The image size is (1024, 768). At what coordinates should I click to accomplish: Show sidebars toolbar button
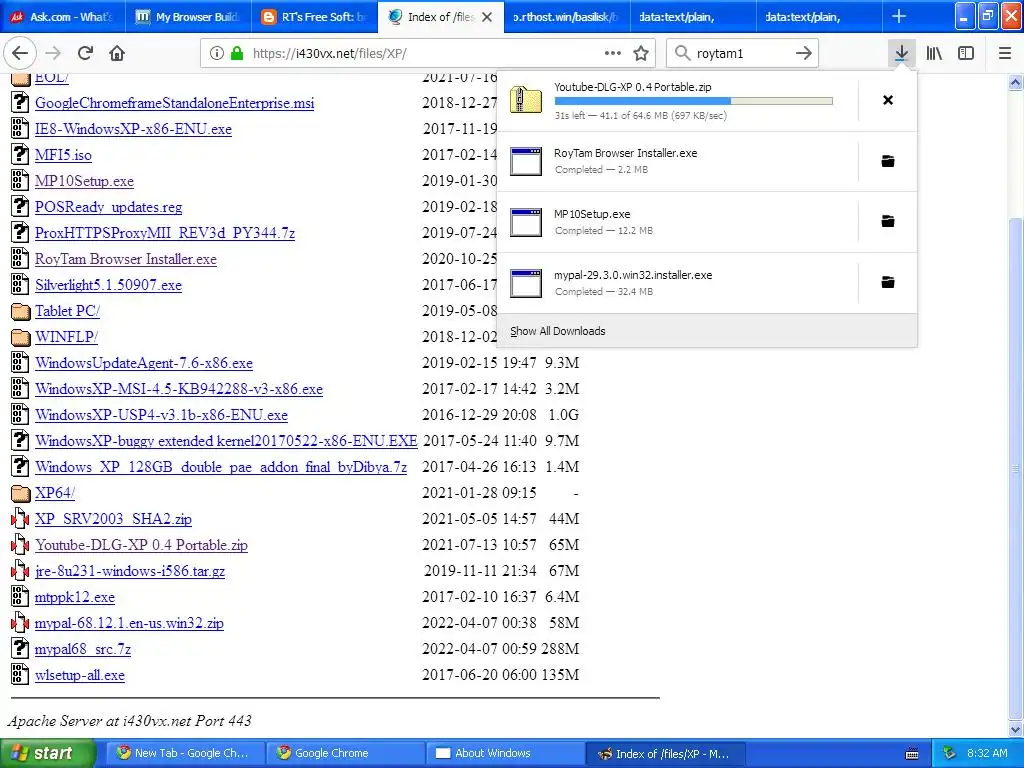tap(966, 53)
